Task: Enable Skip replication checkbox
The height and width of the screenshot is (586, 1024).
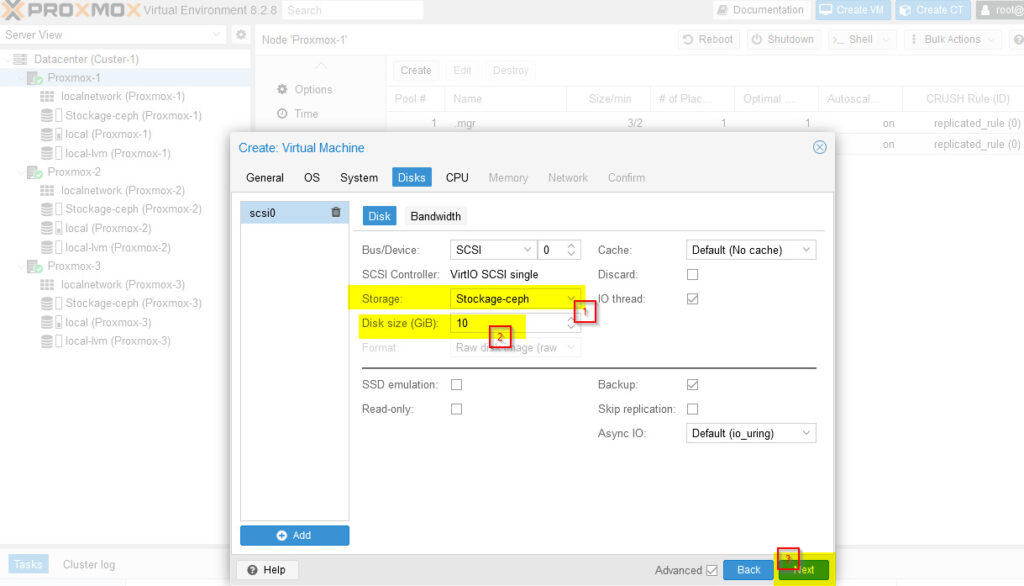Action: (692, 409)
